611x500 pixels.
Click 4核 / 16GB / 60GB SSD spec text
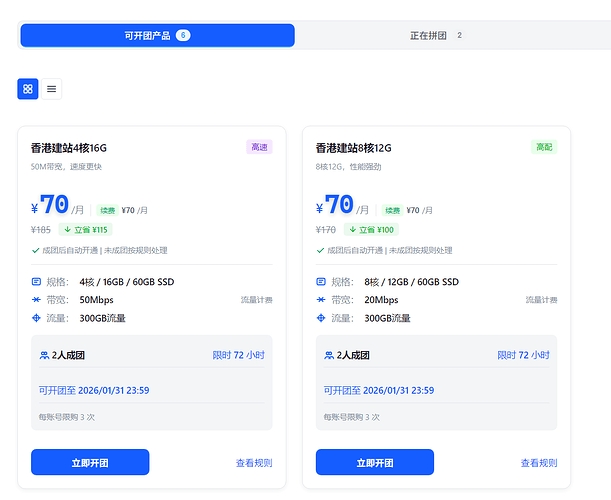click(127, 282)
